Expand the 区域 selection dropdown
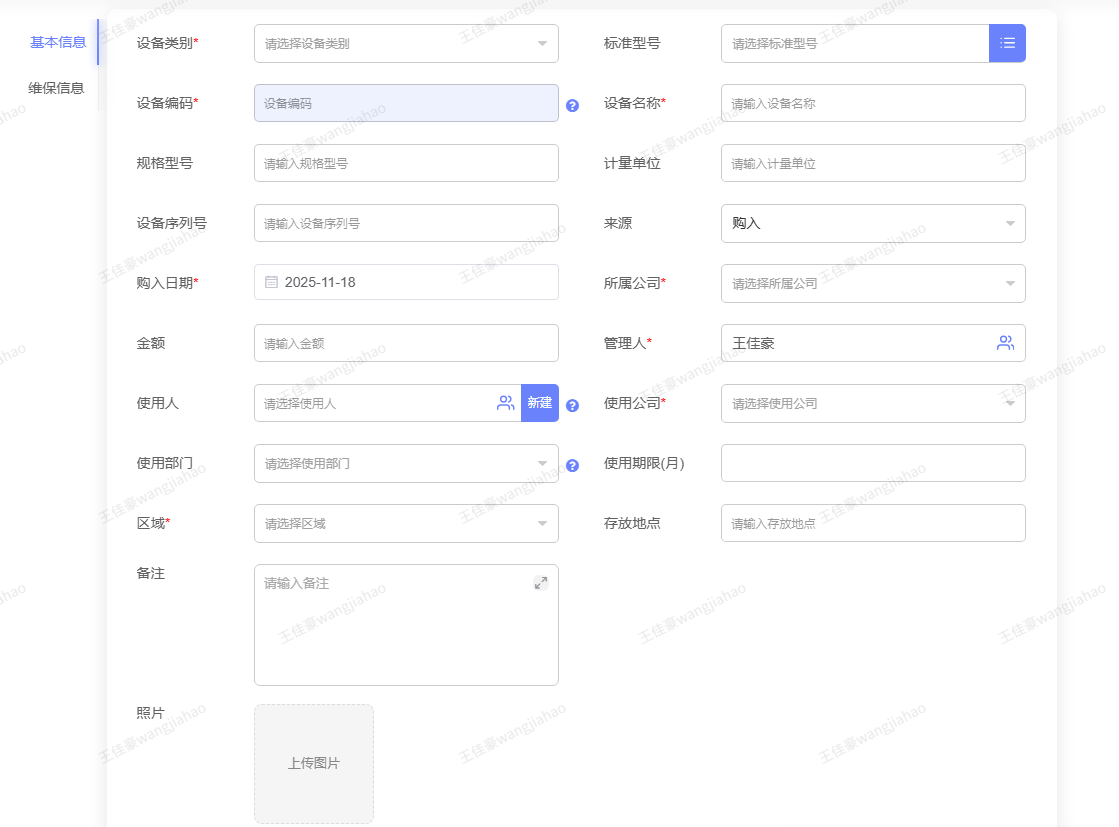 [x=406, y=523]
